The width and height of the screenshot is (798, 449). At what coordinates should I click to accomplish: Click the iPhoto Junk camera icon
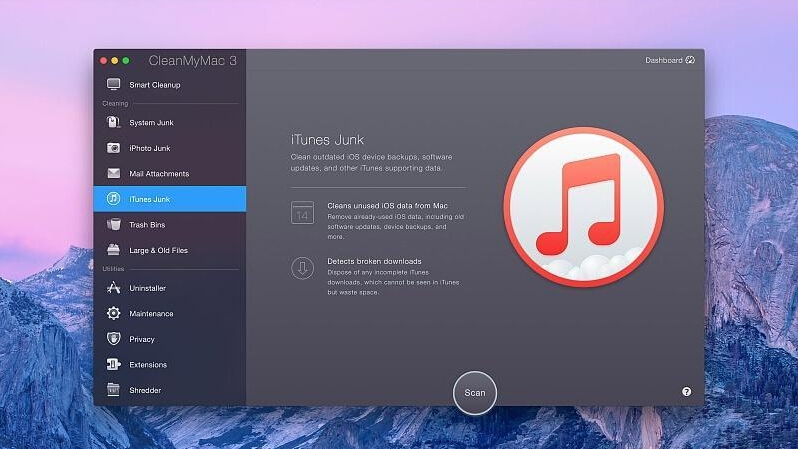pyautogui.click(x=113, y=148)
